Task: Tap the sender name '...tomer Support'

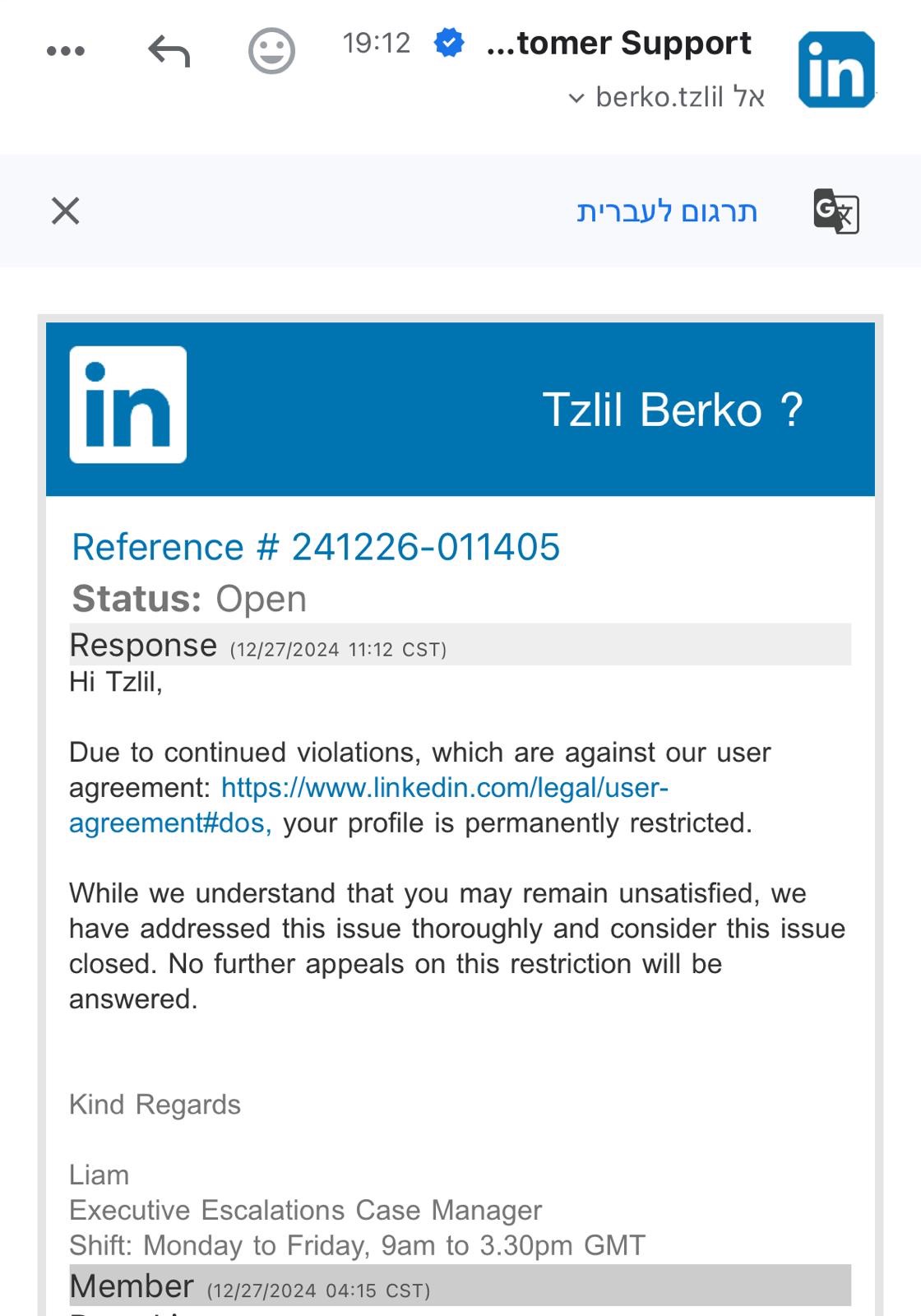Action: 618,43
